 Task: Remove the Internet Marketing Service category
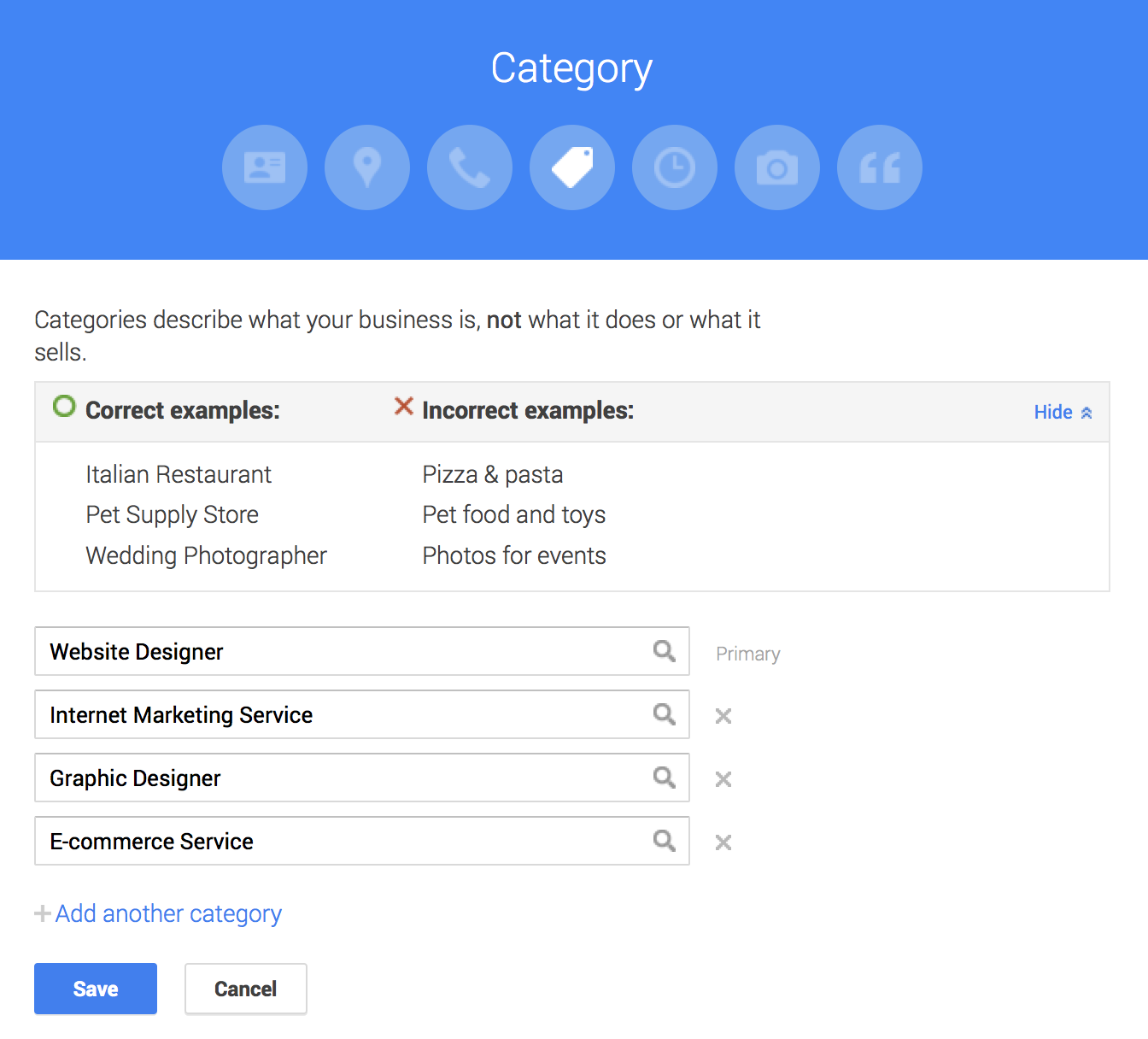coord(723,716)
